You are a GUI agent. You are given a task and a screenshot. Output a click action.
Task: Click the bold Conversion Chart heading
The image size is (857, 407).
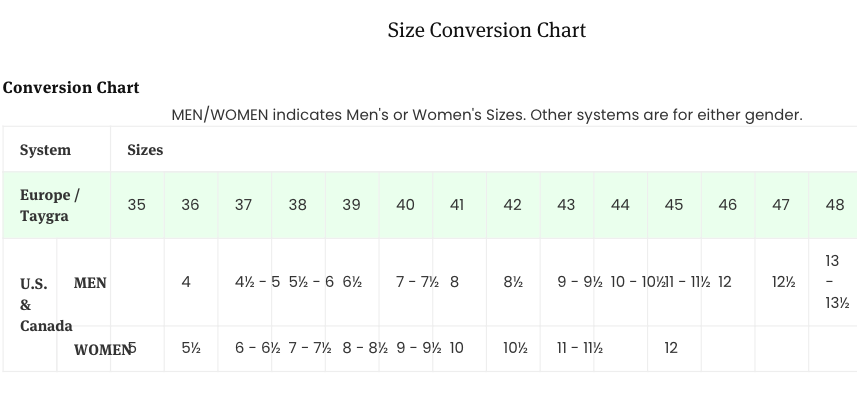point(71,87)
